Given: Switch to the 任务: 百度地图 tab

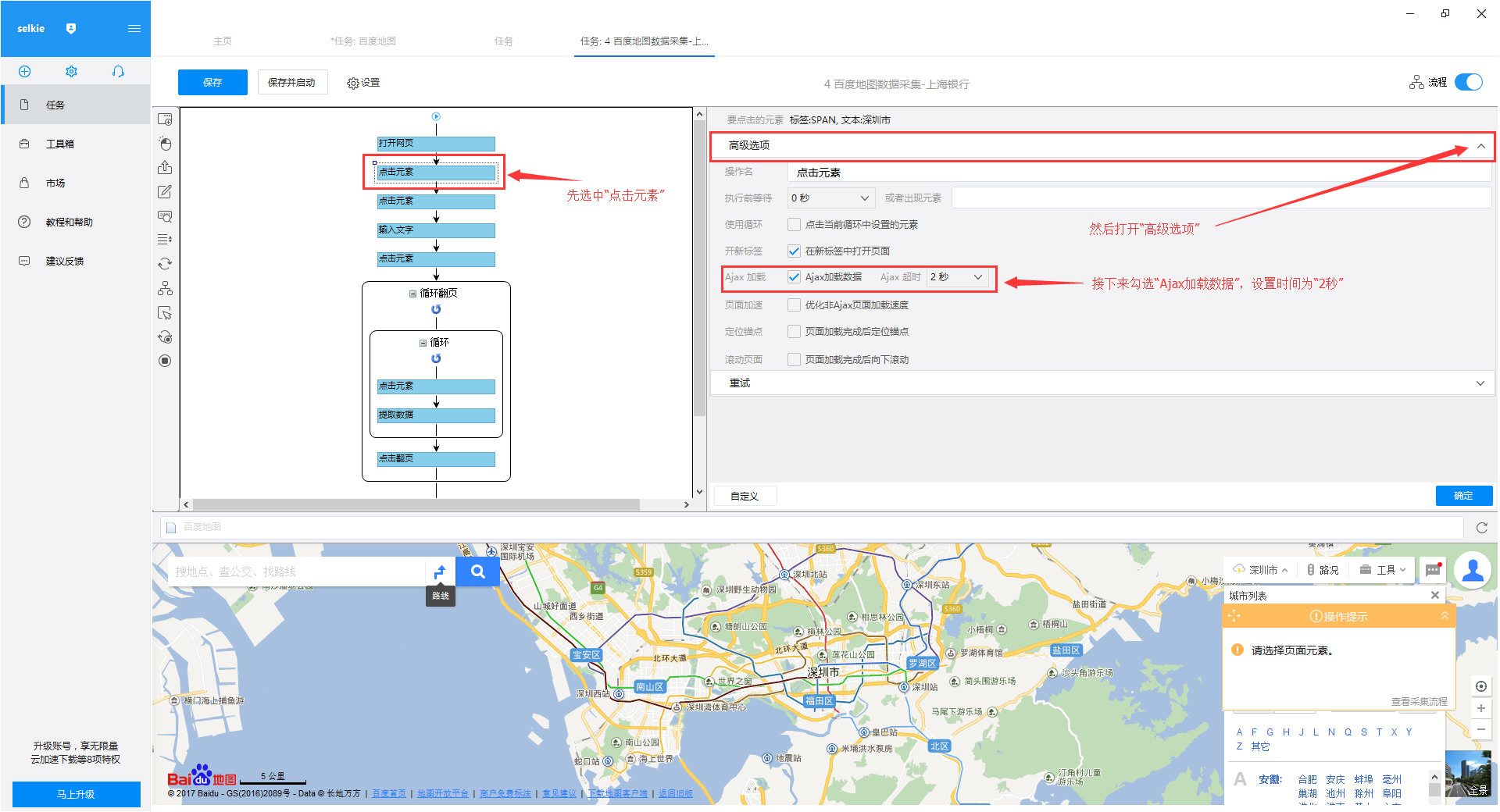Looking at the screenshot, I should (363, 41).
